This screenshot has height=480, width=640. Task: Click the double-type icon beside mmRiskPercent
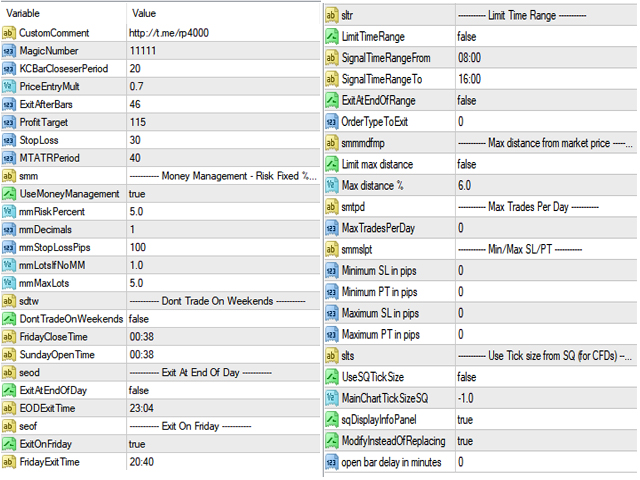click(9, 211)
